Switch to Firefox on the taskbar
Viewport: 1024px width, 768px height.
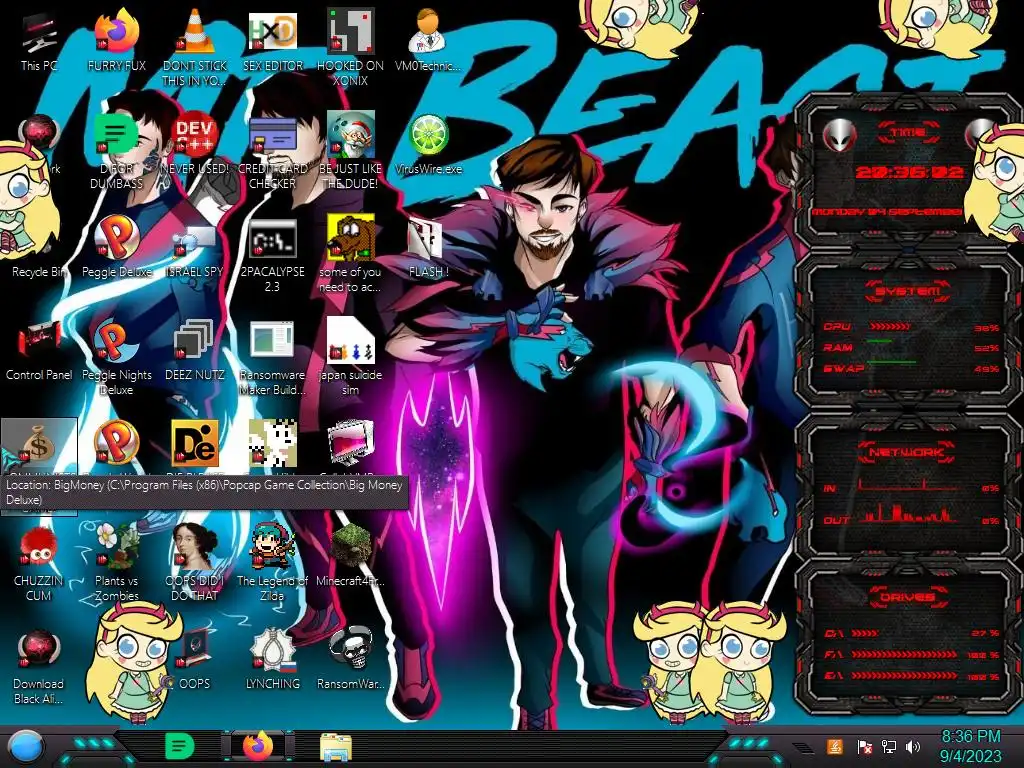tap(258, 746)
